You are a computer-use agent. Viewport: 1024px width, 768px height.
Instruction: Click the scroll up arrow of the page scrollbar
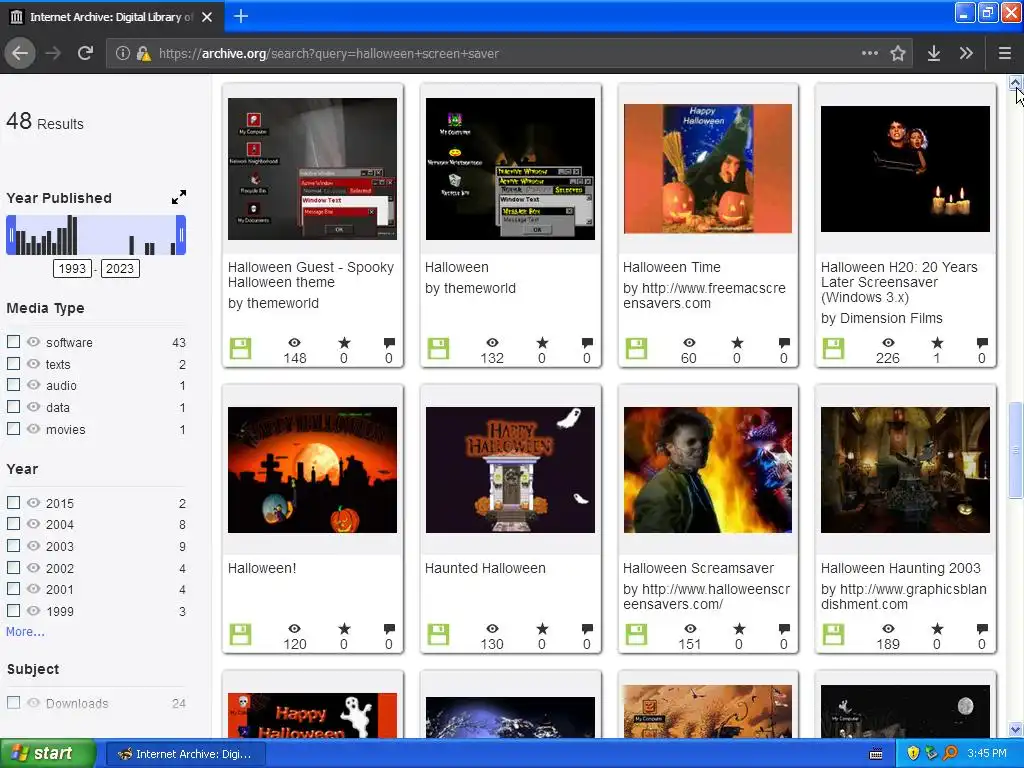click(1016, 83)
